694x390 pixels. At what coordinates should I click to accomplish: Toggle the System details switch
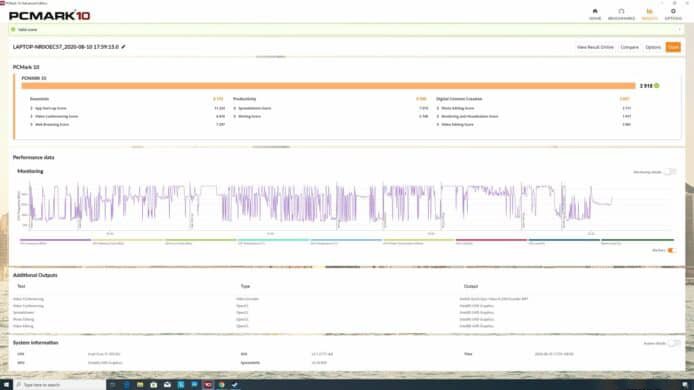pyautogui.click(x=674, y=343)
